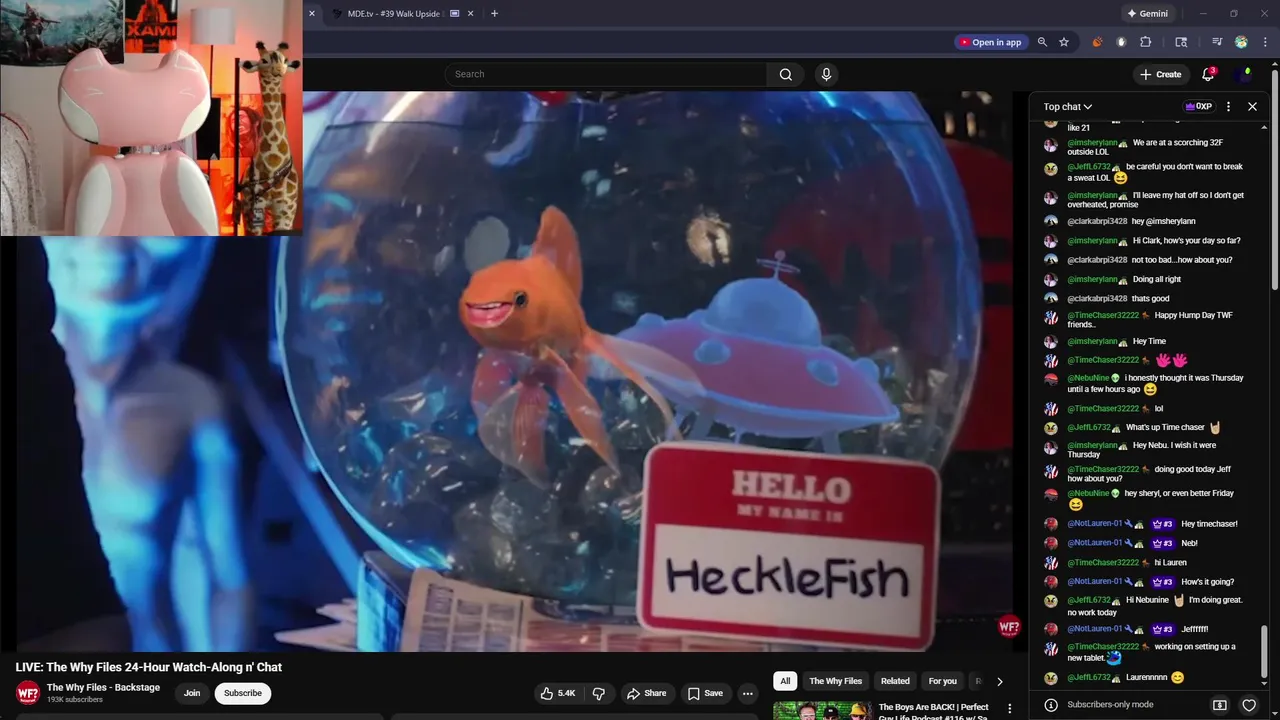
Task: Start voice search with the microphone
Action: pos(826,74)
